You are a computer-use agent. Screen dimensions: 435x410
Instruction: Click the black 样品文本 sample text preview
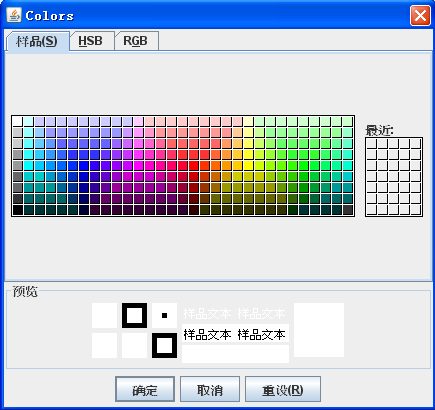(x=235, y=334)
